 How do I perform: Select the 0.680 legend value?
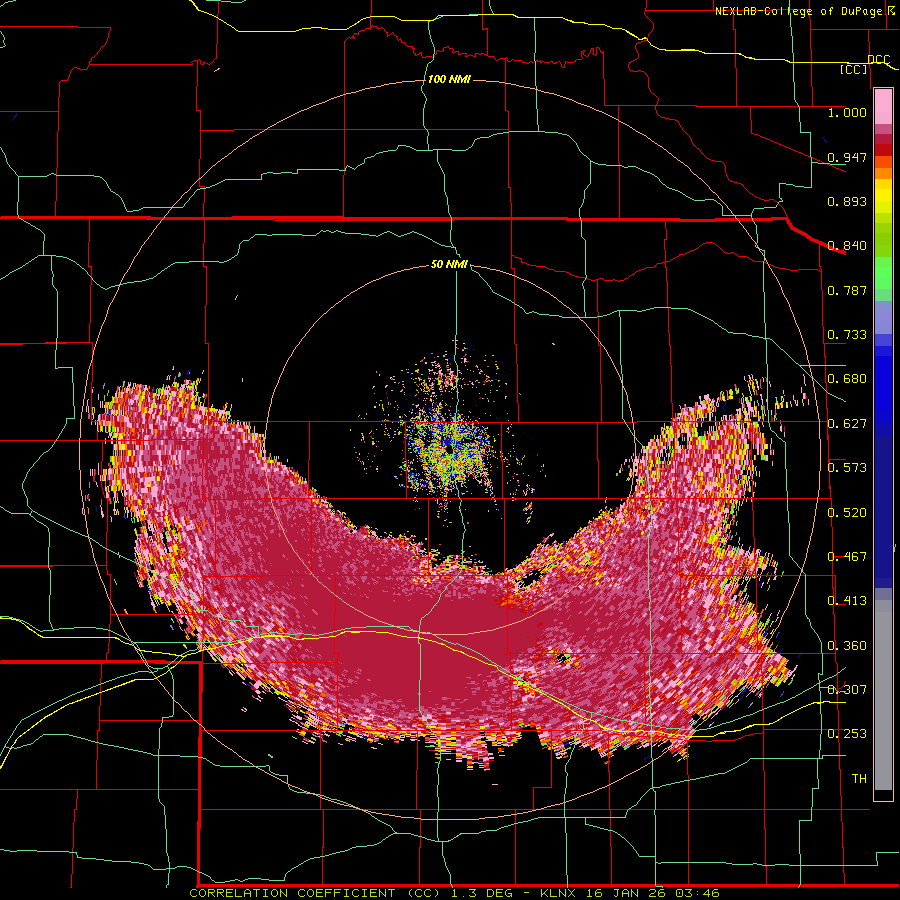tap(847, 379)
